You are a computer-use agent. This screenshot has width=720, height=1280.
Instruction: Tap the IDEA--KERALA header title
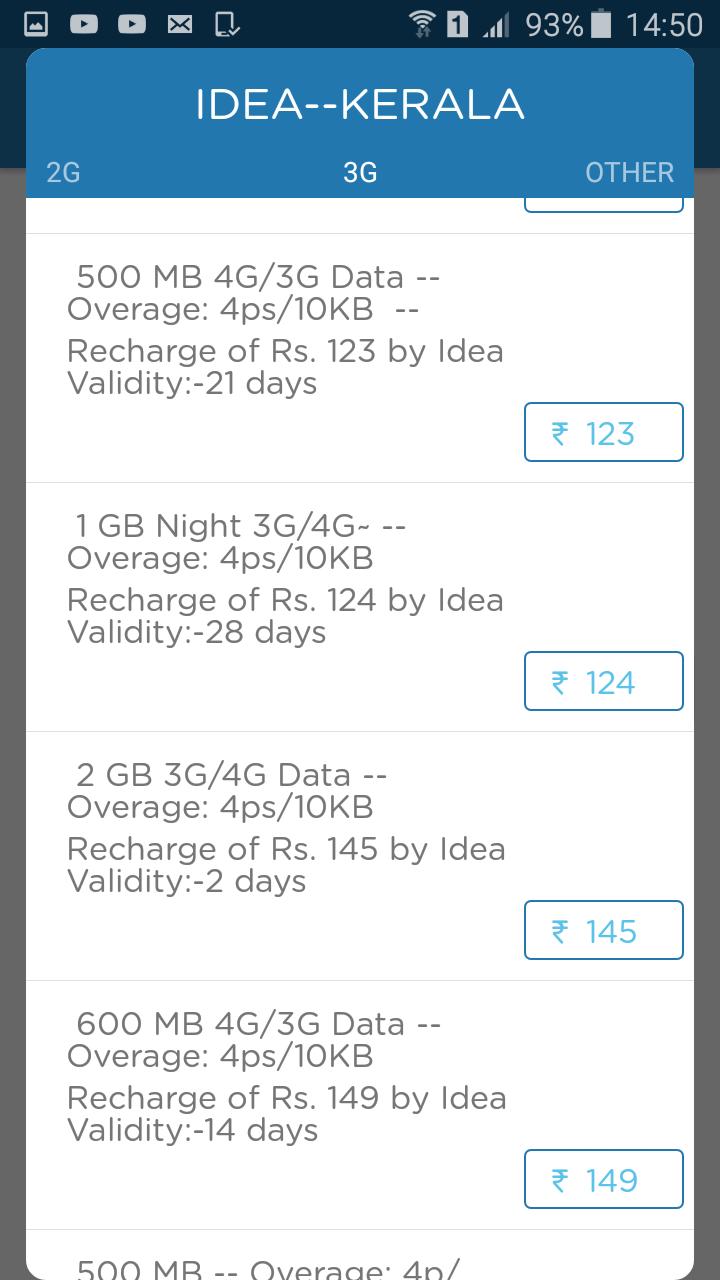coord(360,105)
